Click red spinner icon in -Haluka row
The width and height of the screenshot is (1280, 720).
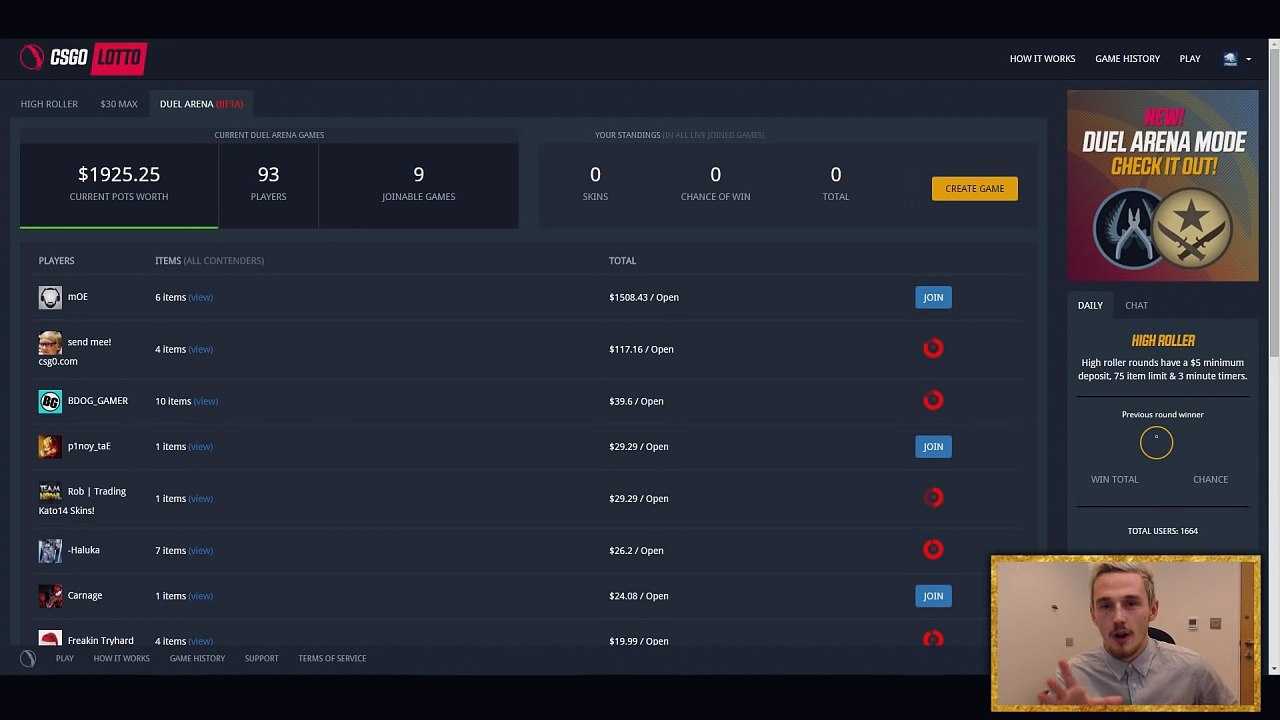click(933, 549)
